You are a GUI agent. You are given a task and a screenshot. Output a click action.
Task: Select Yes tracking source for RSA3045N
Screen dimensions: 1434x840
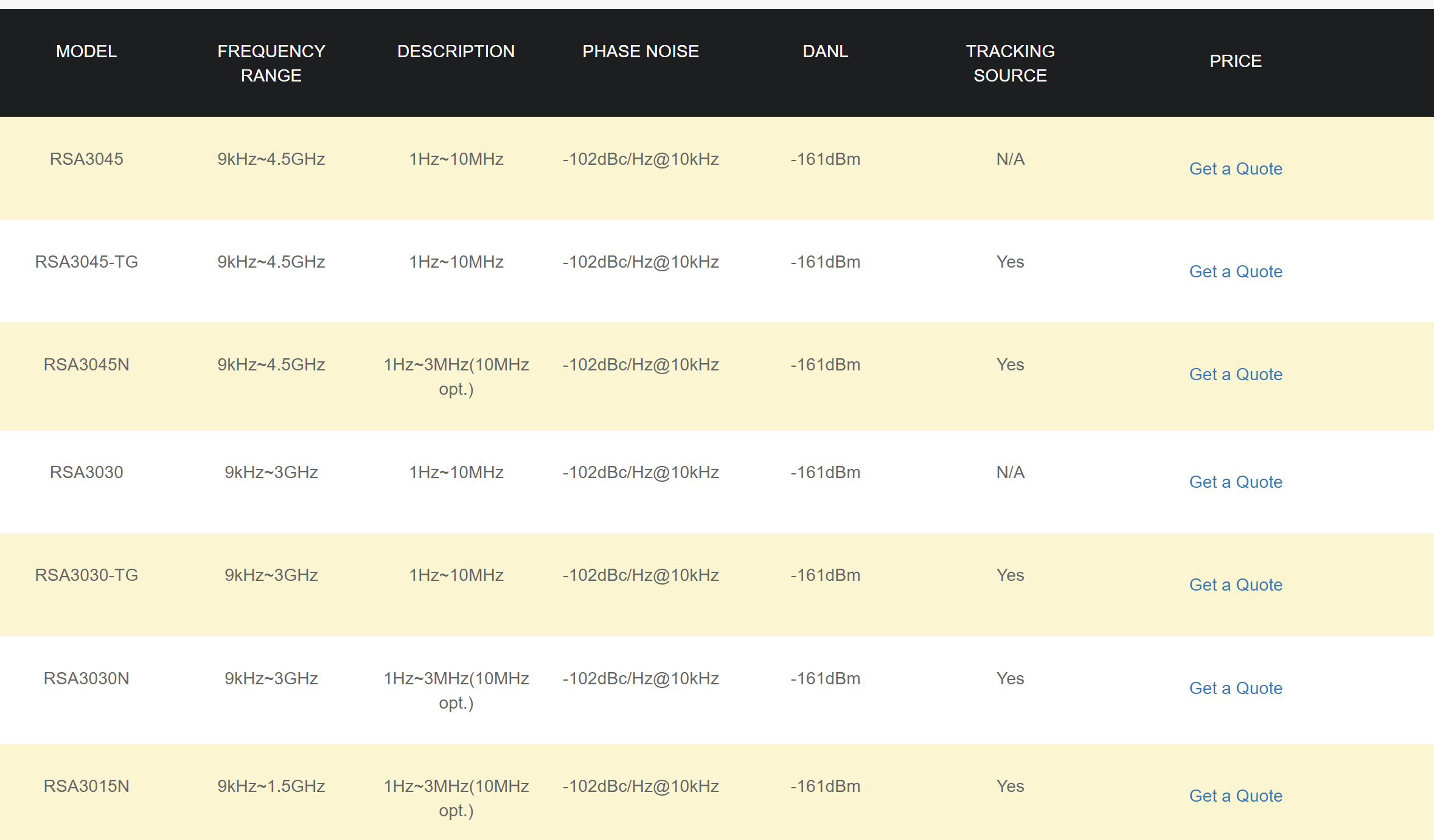click(x=1011, y=364)
